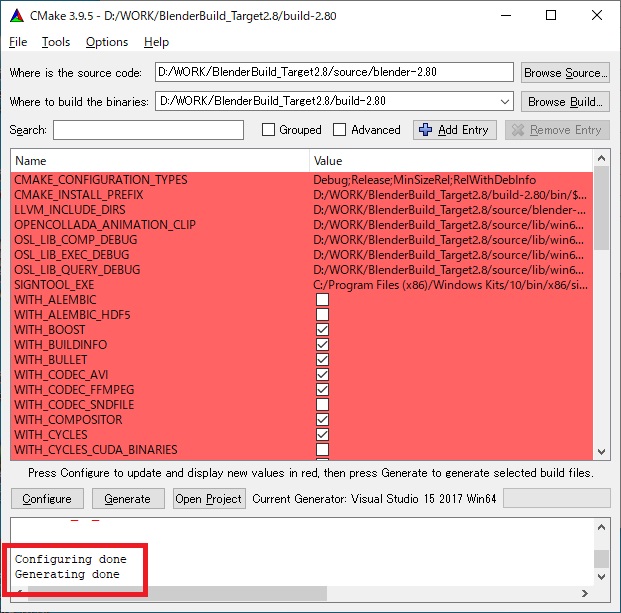621x613 pixels.
Task: Click the Value column header
Action: 451,161
